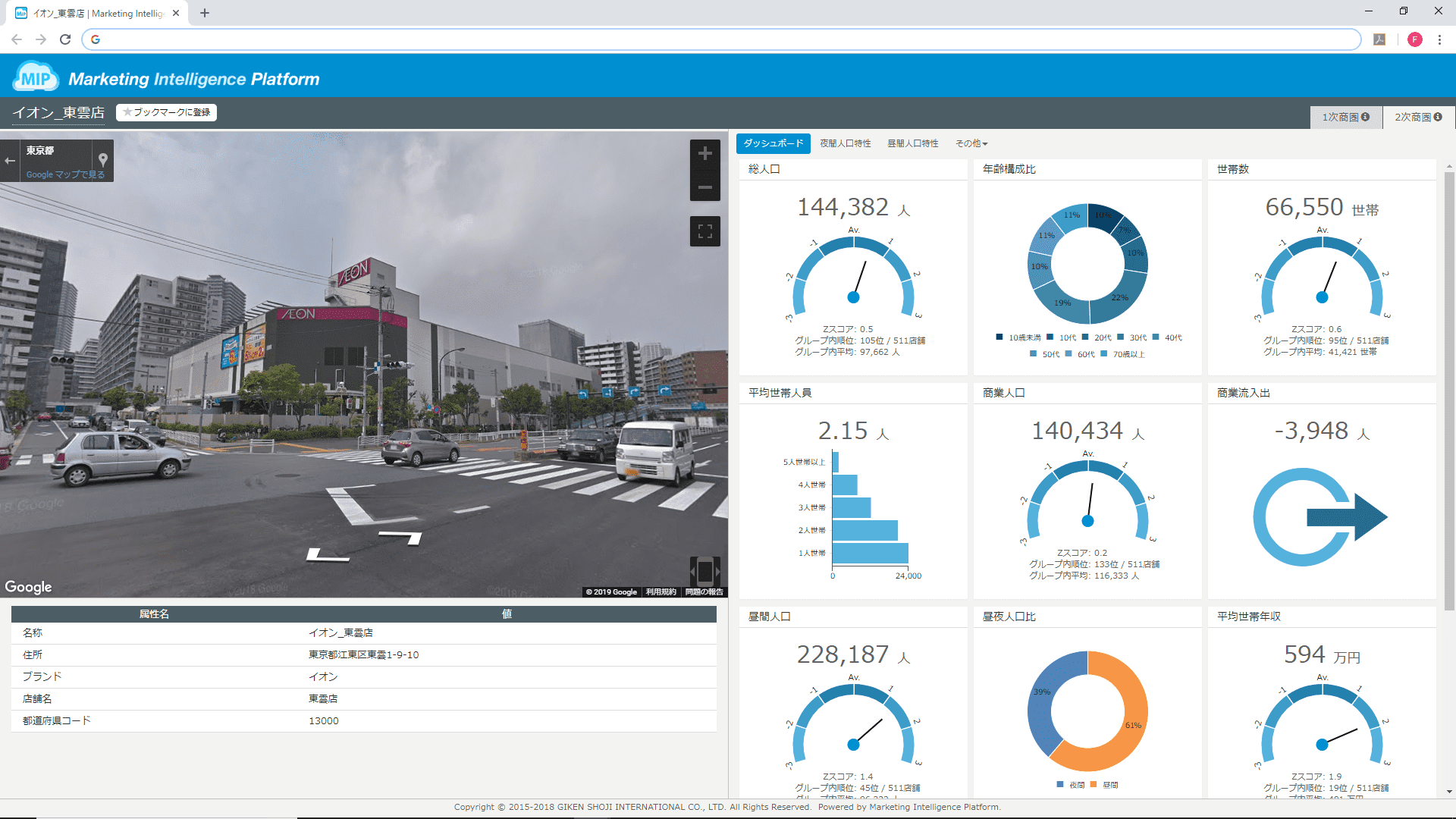Toggle 昼間 legend in day-night ratio chart
This screenshot has height=819, width=1456.
1104,785
